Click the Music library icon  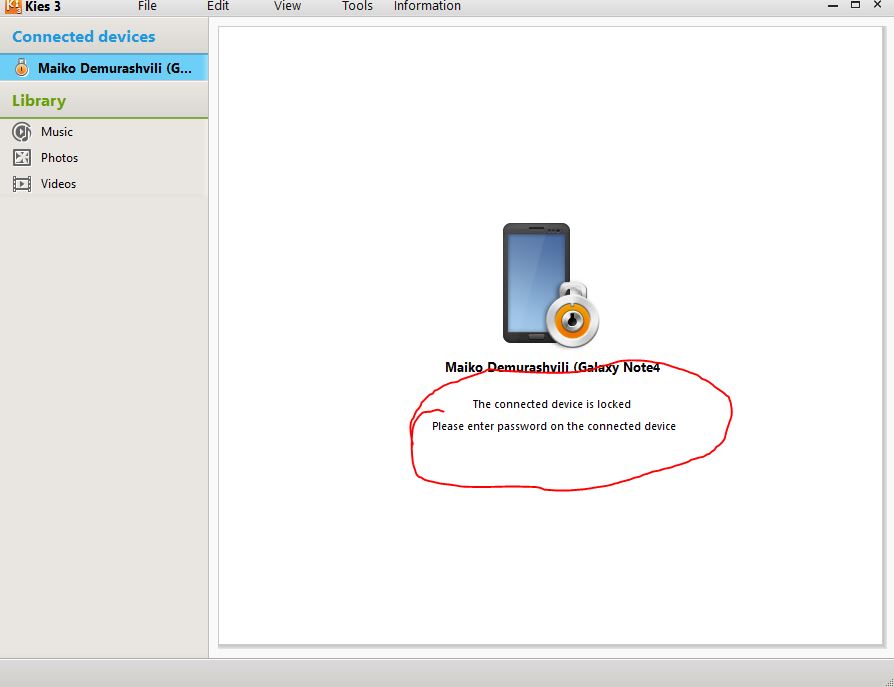point(22,132)
